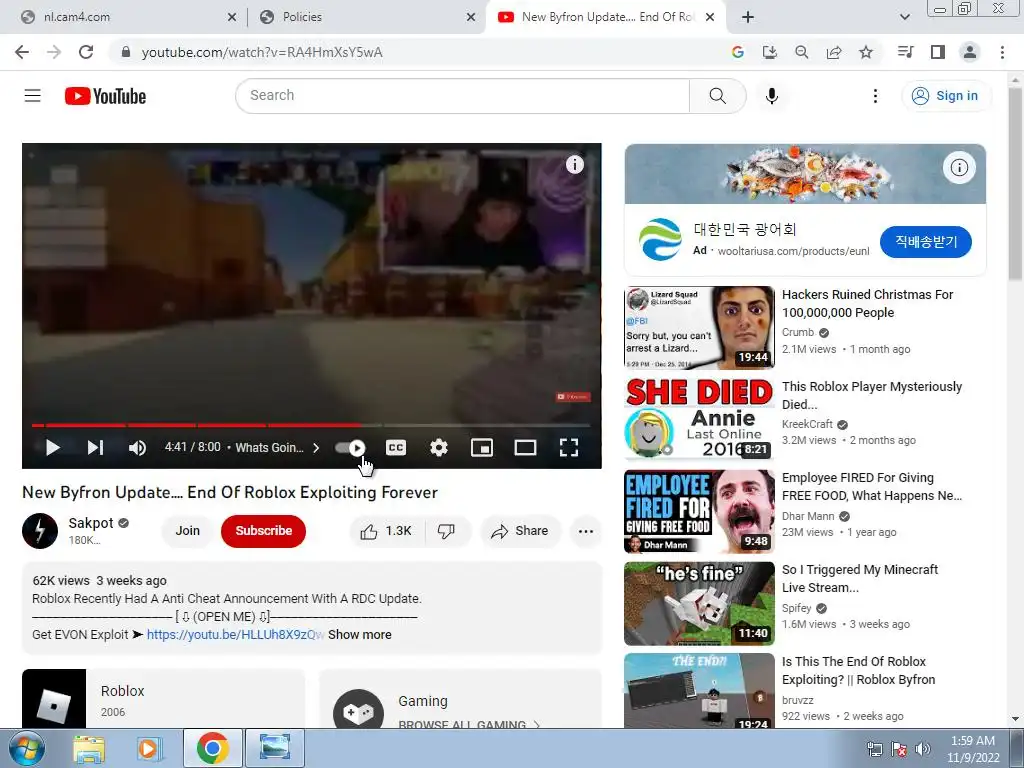The image size is (1024, 768).
Task: Click the Google icon in address bar
Action: 738,52
